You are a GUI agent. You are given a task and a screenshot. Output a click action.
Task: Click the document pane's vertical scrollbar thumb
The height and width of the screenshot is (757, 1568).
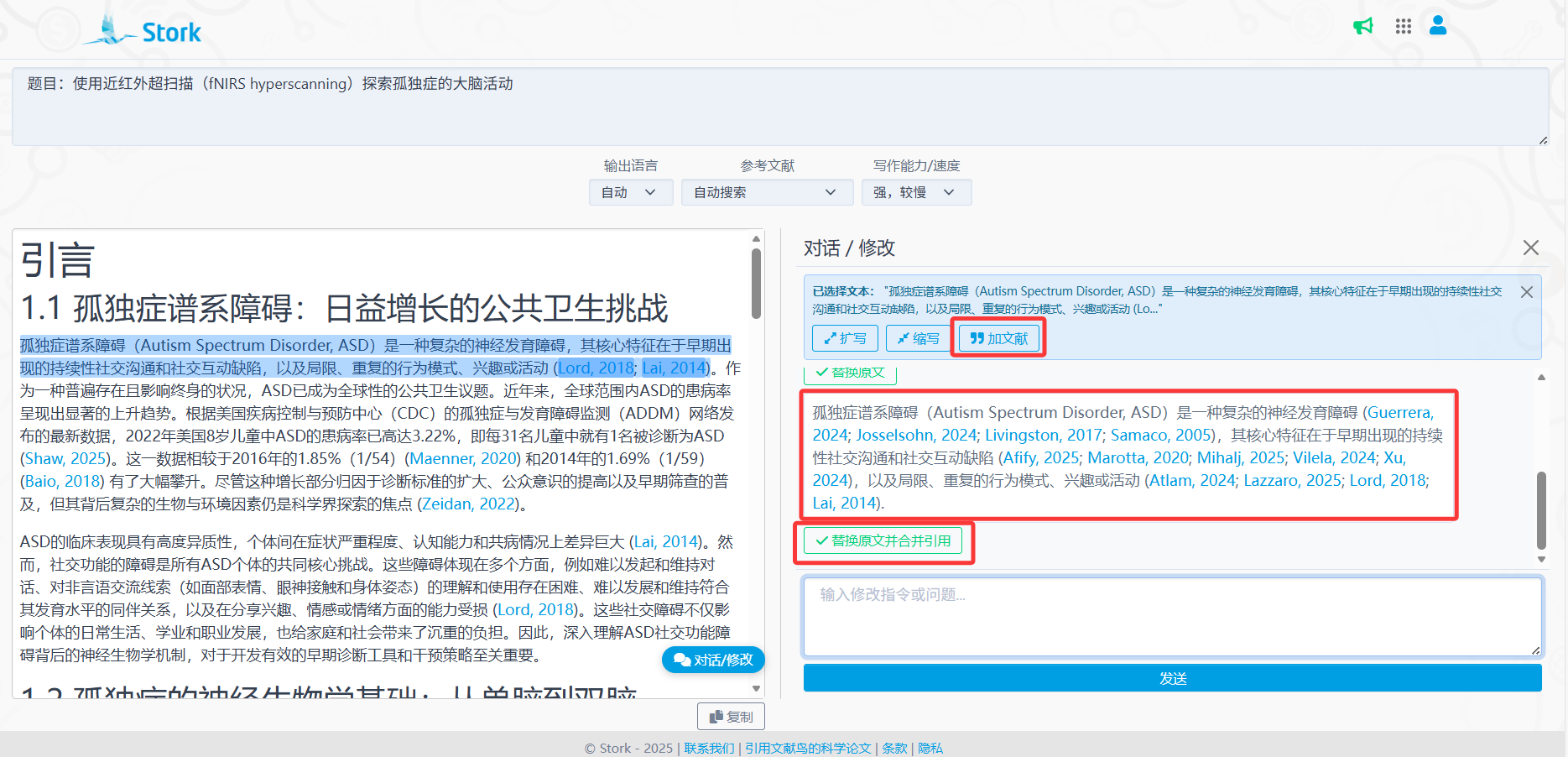coord(756,282)
